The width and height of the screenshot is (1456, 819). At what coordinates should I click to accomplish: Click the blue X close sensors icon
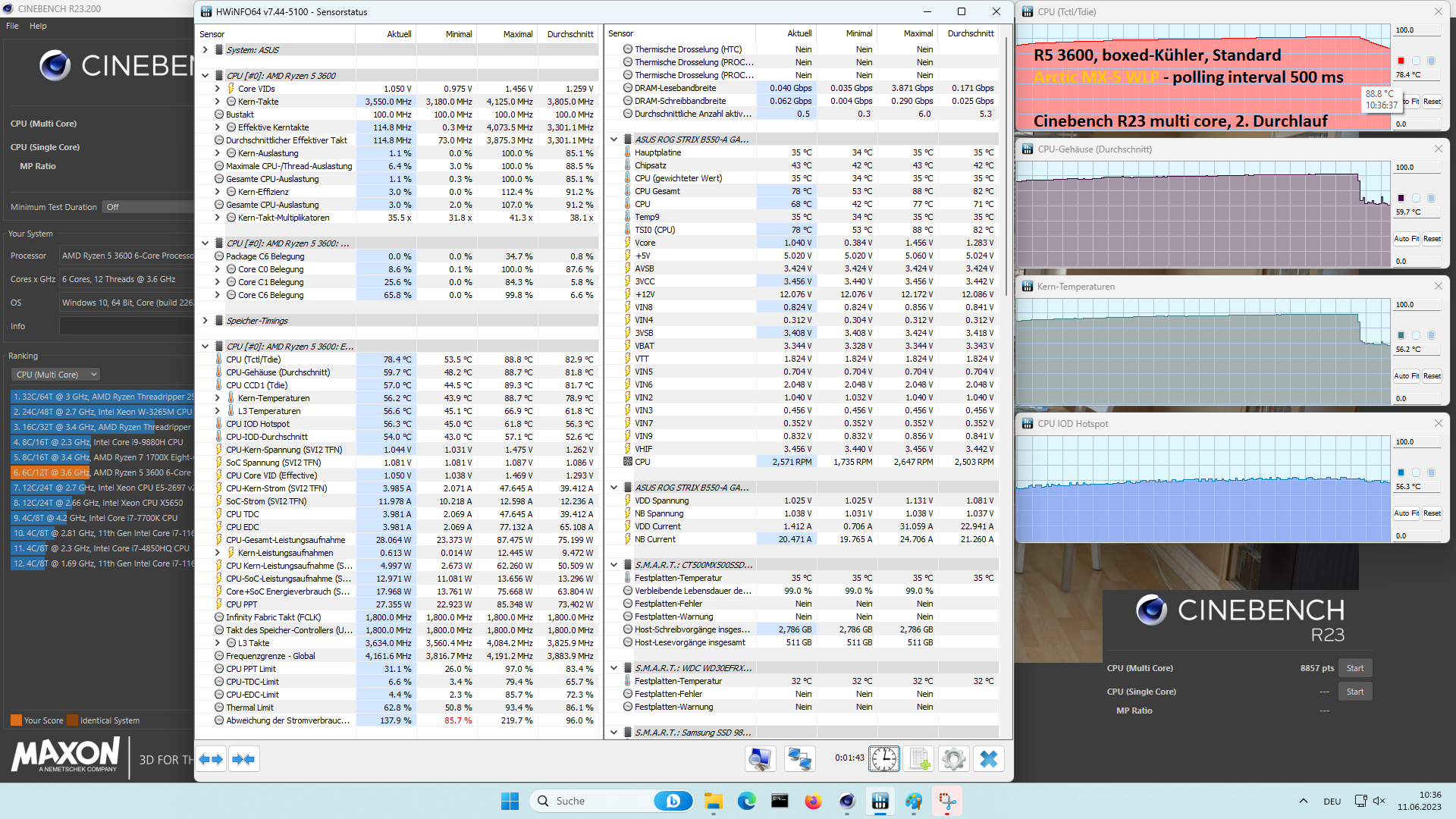click(x=988, y=758)
